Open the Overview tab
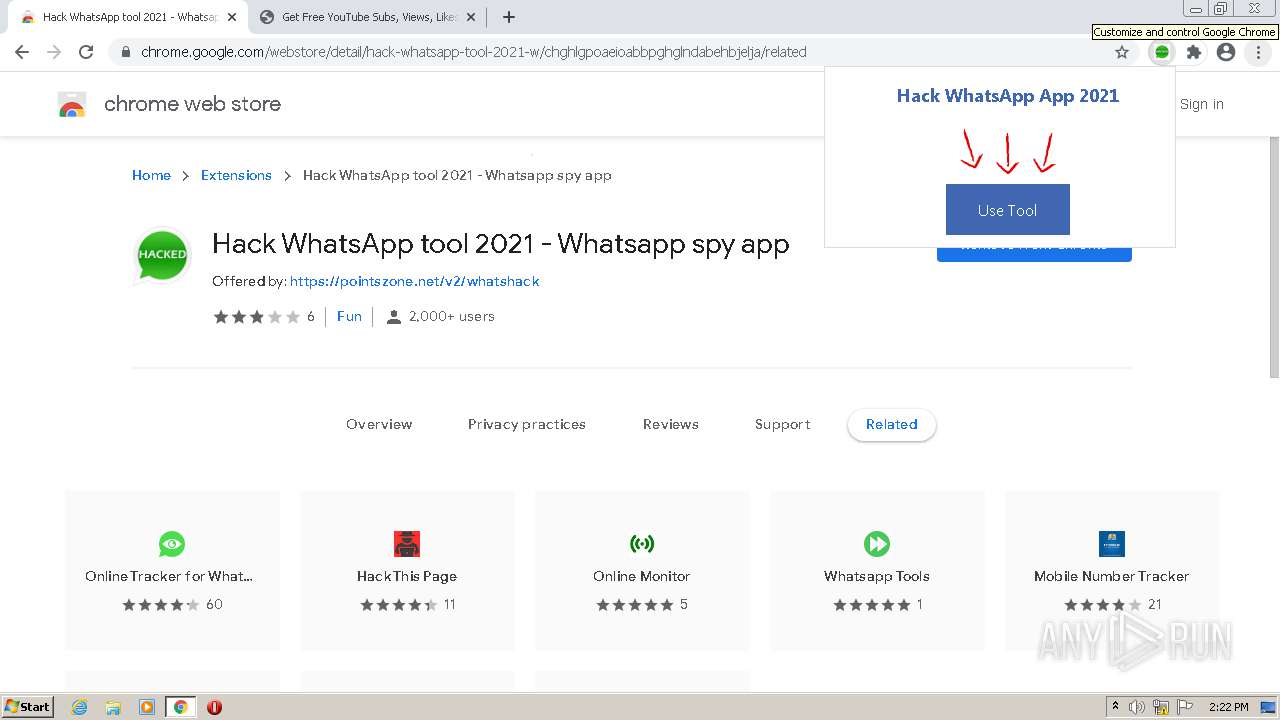1280x720 pixels. click(379, 424)
